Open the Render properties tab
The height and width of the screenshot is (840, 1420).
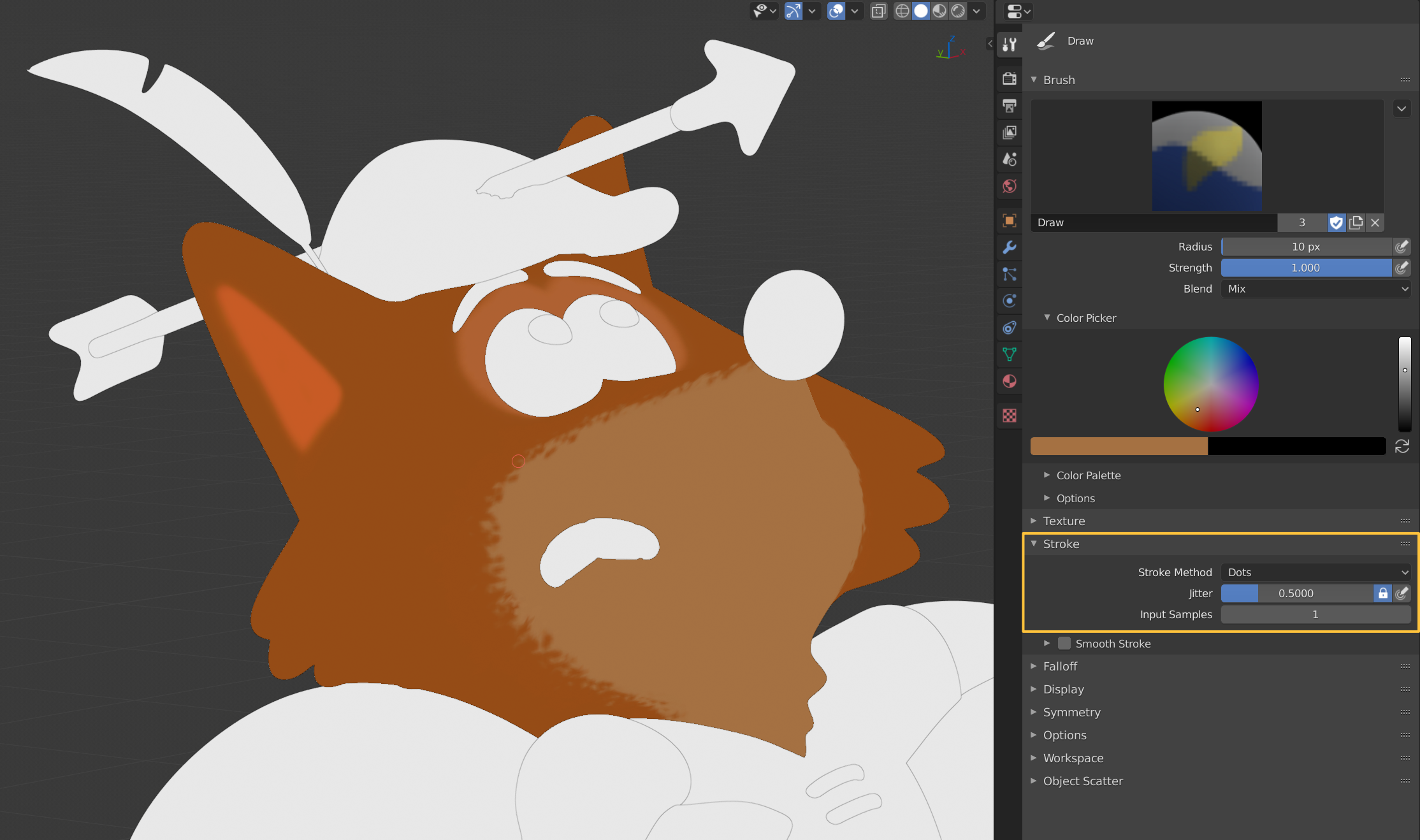coord(1010,78)
